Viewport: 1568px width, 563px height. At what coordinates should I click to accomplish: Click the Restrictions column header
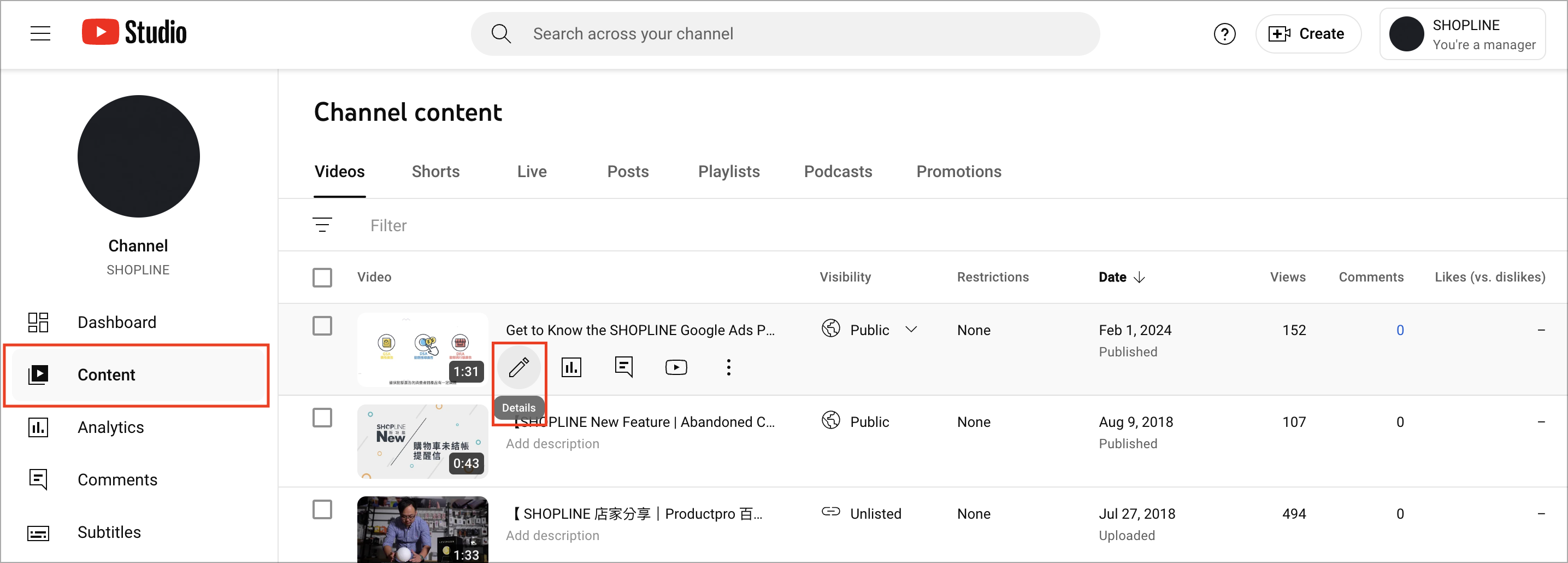pos(993,277)
